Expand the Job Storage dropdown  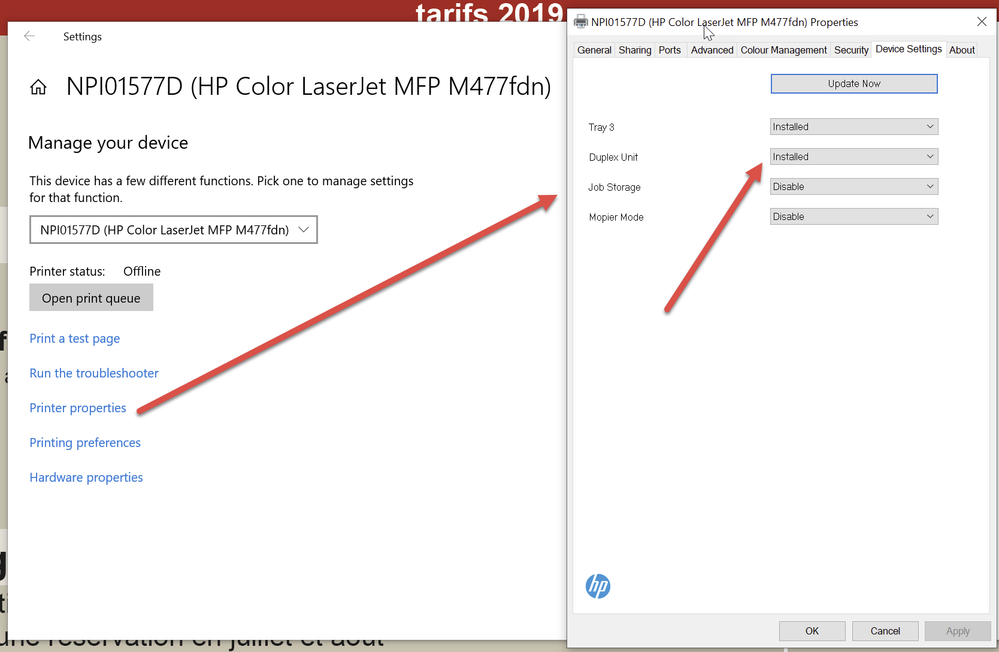click(854, 187)
